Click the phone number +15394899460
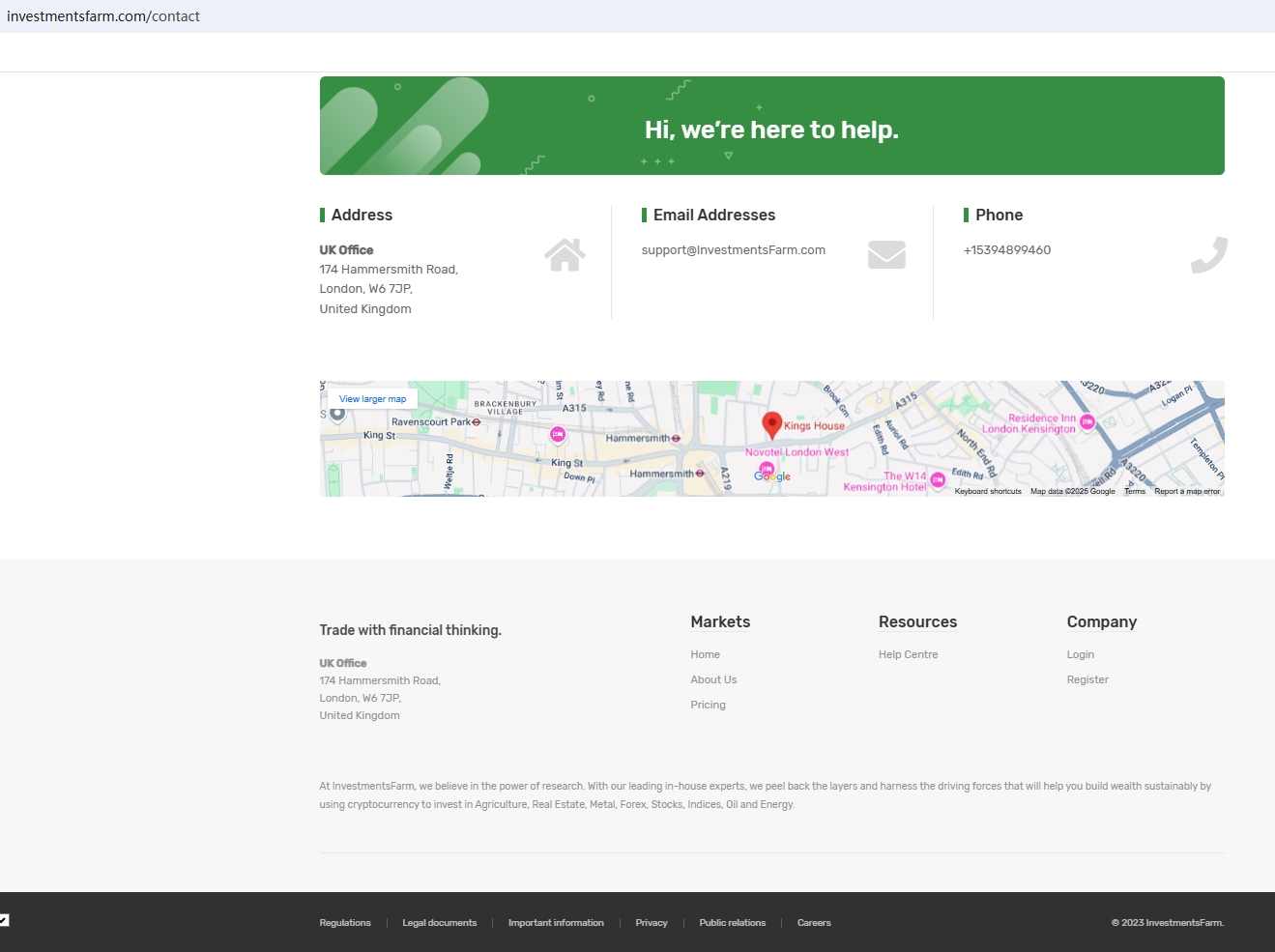Image resolution: width=1275 pixels, height=952 pixels. [1006, 250]
